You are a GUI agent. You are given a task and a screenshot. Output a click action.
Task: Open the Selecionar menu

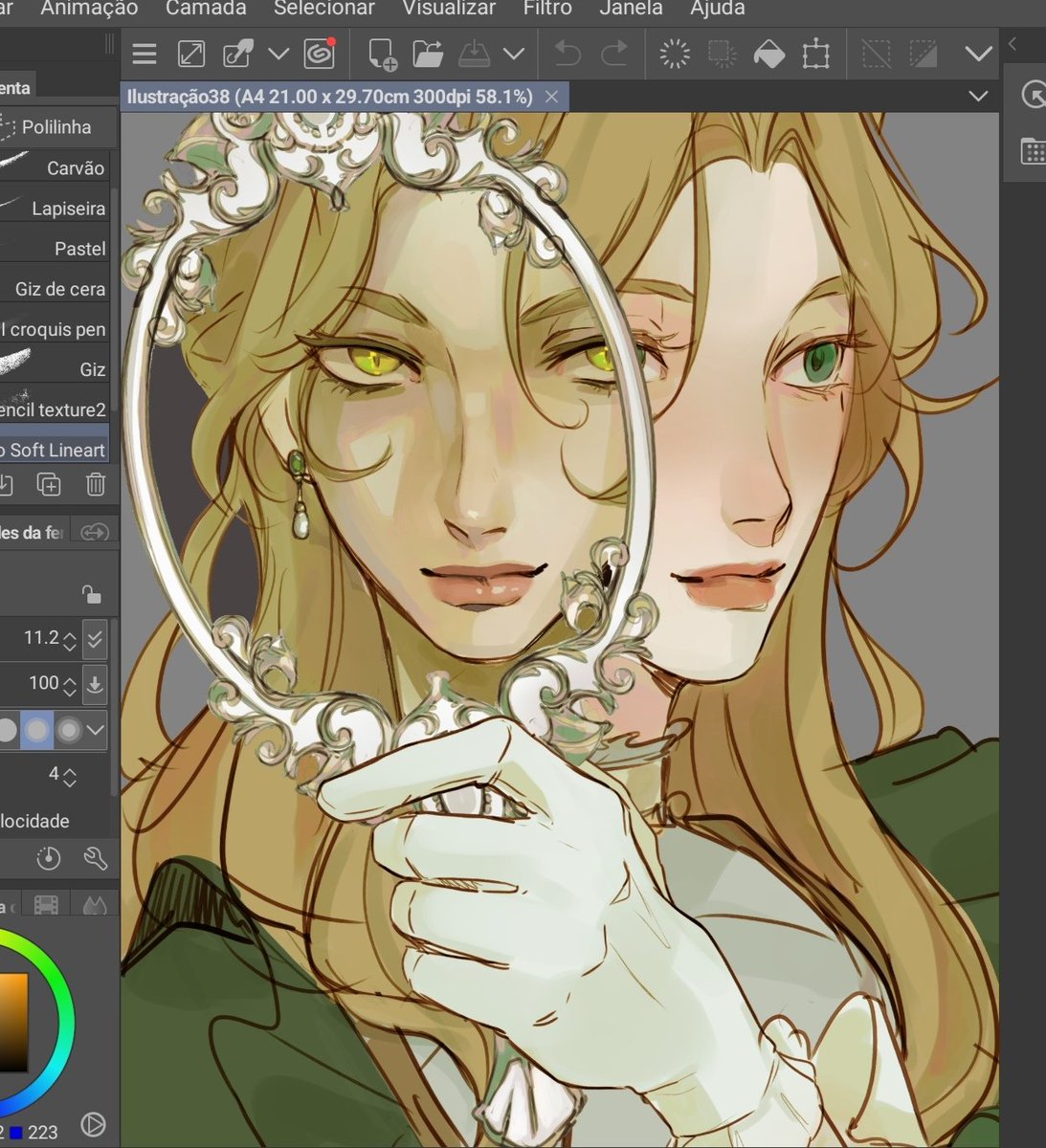click(x=323, y=9)
